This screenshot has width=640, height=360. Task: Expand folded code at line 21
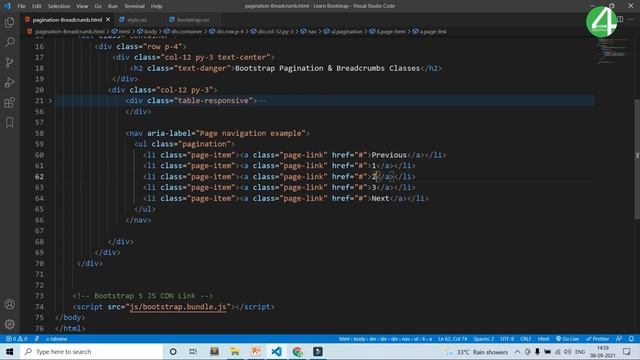[50, 100]
